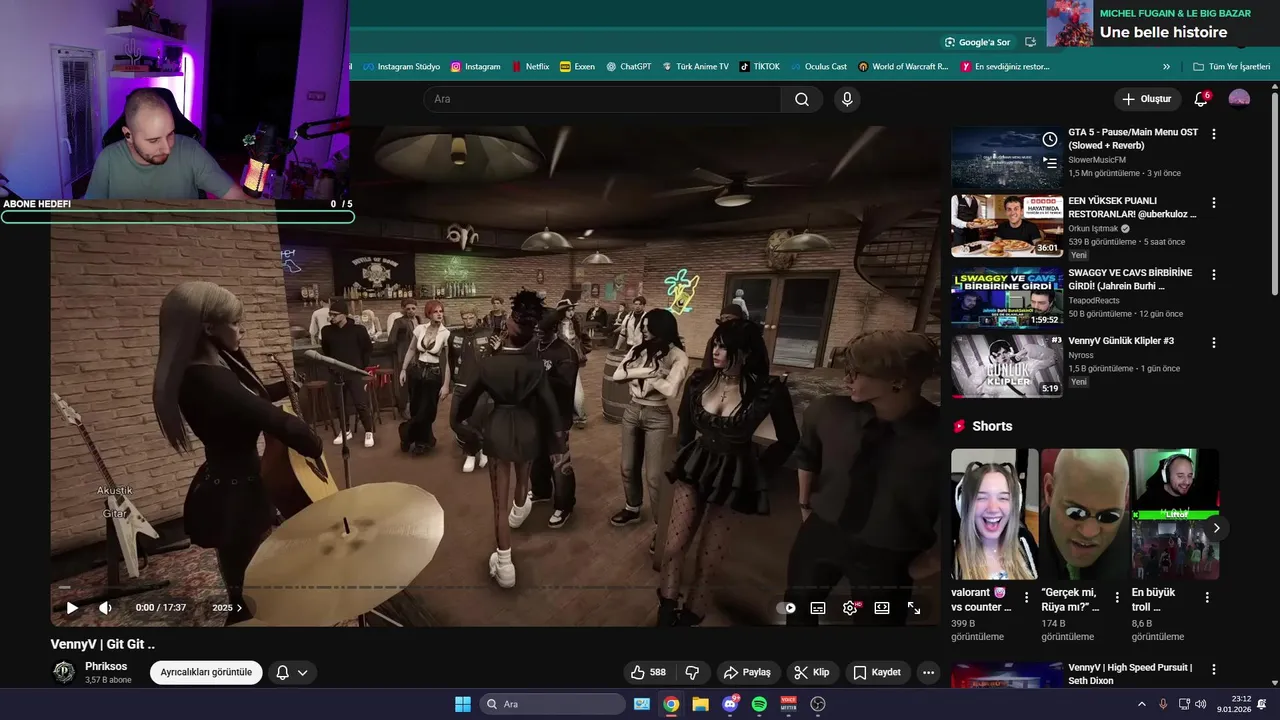This screenshot has width=1280, height=720.
Task: Open SWAGGY VE CAVS BİRBİRİNE GİRDİ title
Action: click(x=1130, y=279)
